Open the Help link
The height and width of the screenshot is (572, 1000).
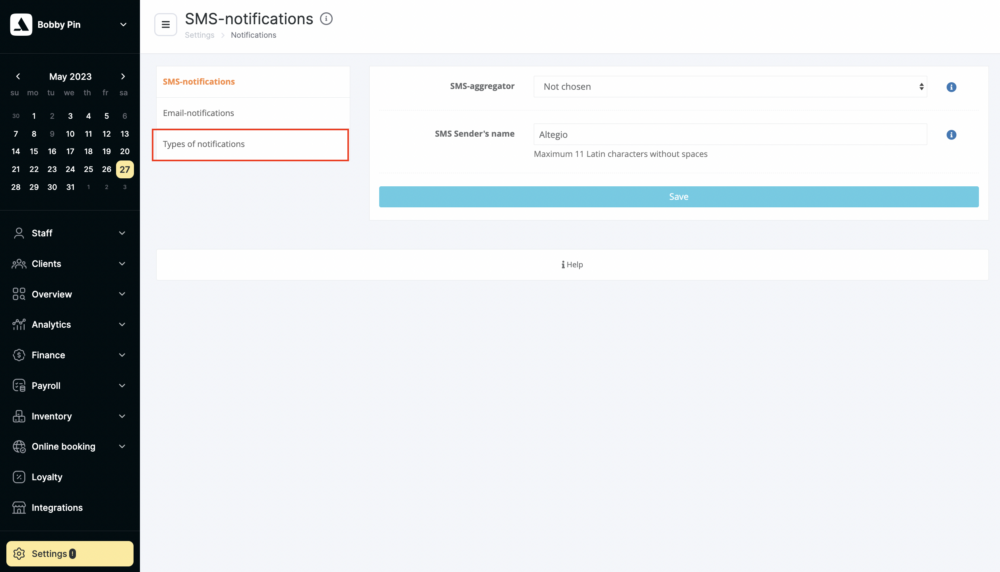click(572, 265)
